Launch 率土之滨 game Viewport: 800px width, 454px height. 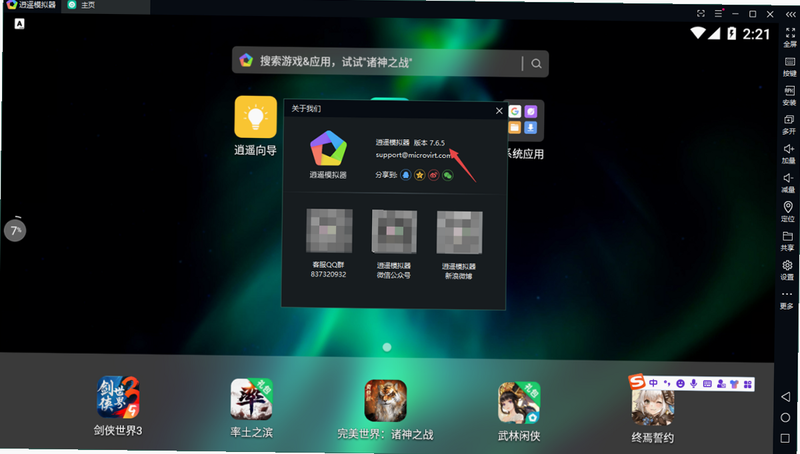coord(252,399)
